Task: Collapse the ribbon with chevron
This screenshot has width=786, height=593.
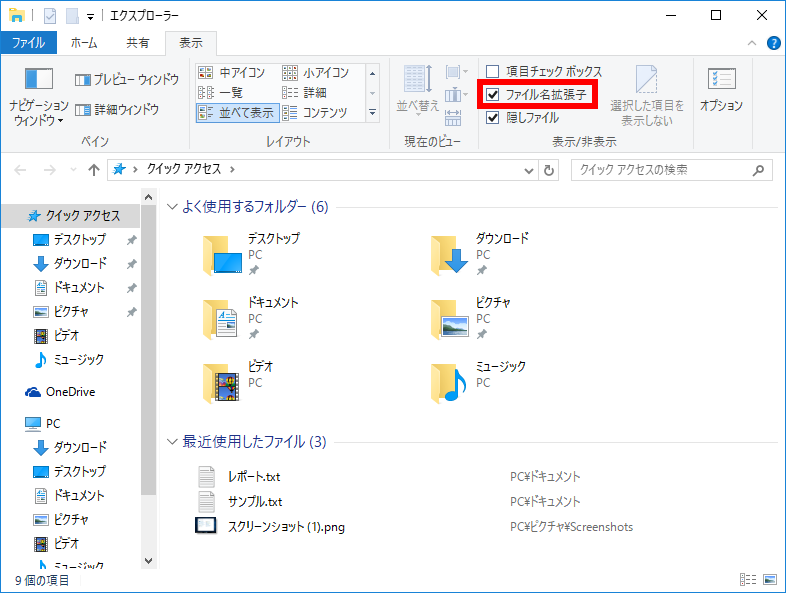Action: tap(752, 43)
